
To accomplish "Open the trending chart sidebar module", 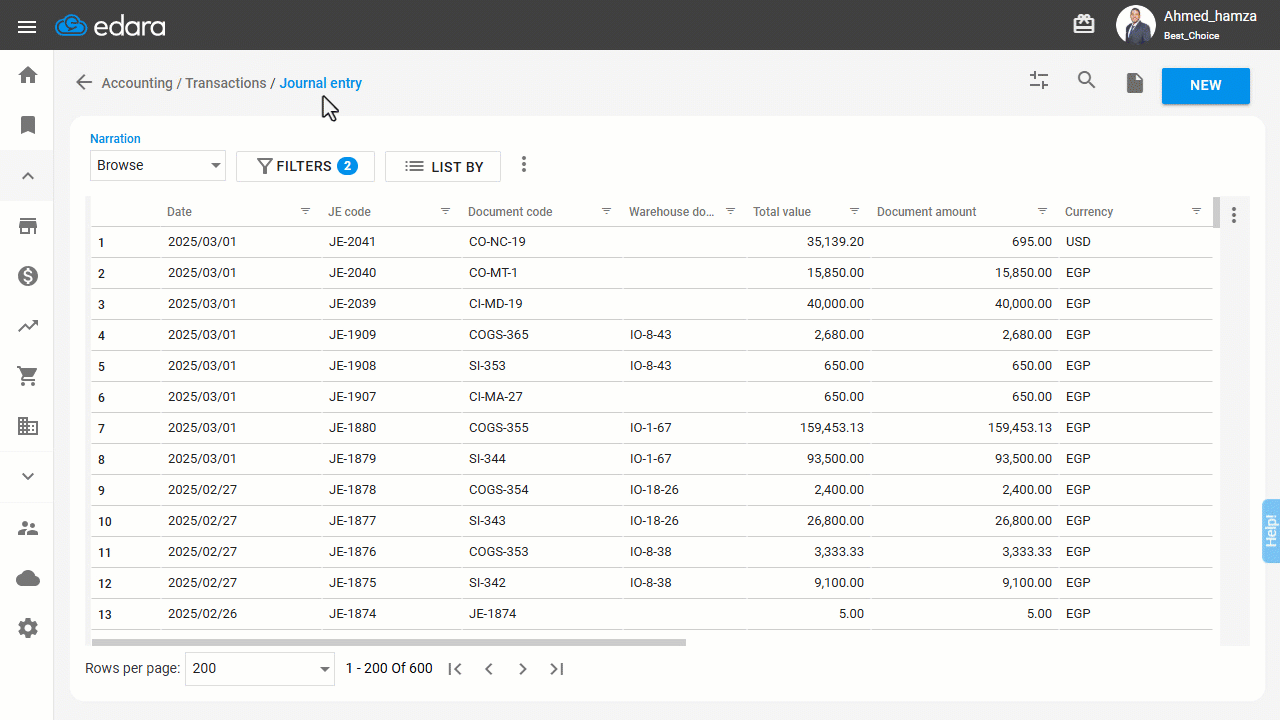I will [x=28, y=326].
